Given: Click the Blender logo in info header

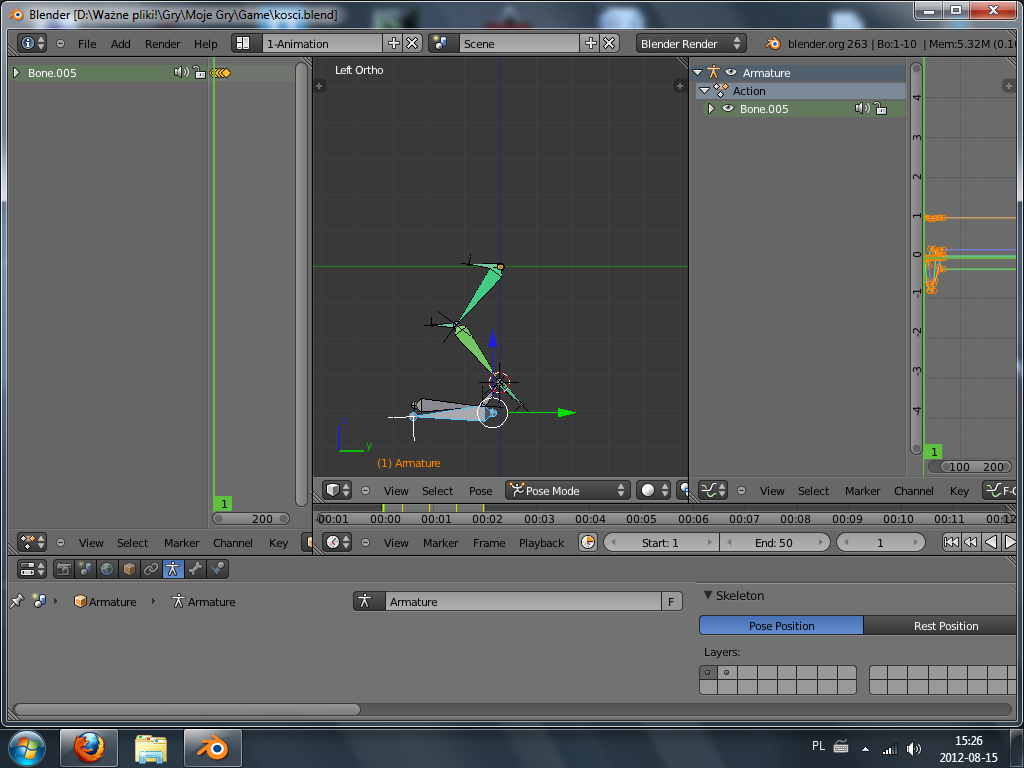Looking at the screenshot, I should [773, 44].
